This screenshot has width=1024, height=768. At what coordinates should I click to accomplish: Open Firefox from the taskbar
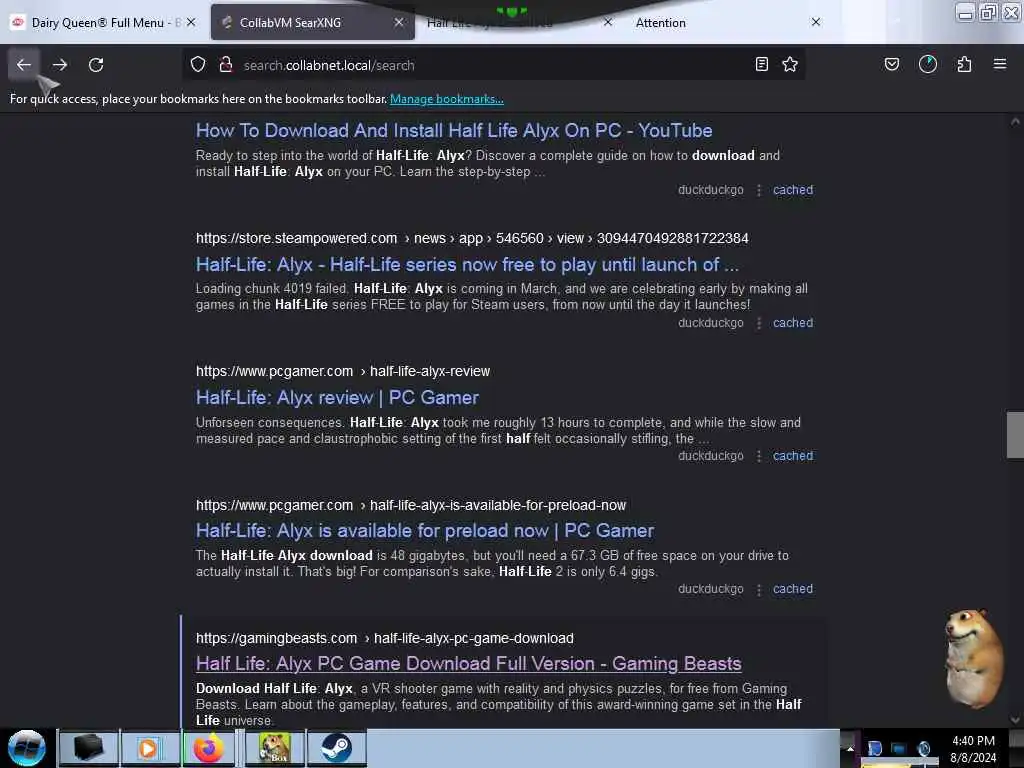point(208,748)
